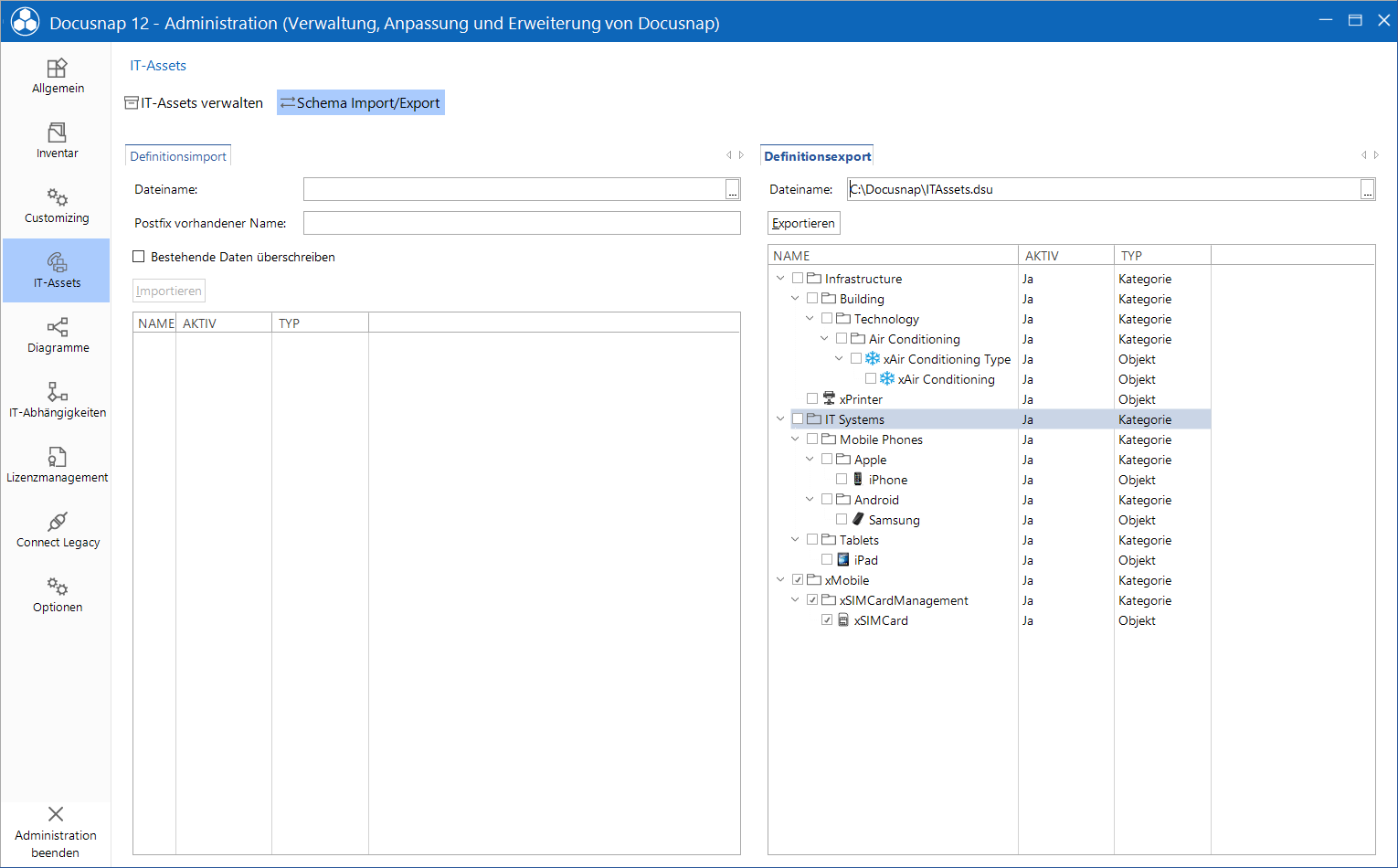The height and width of the screenshot is (868, 1398).
Task: Sort the export list by the AKTIV header
Action: coord(1066,256)
